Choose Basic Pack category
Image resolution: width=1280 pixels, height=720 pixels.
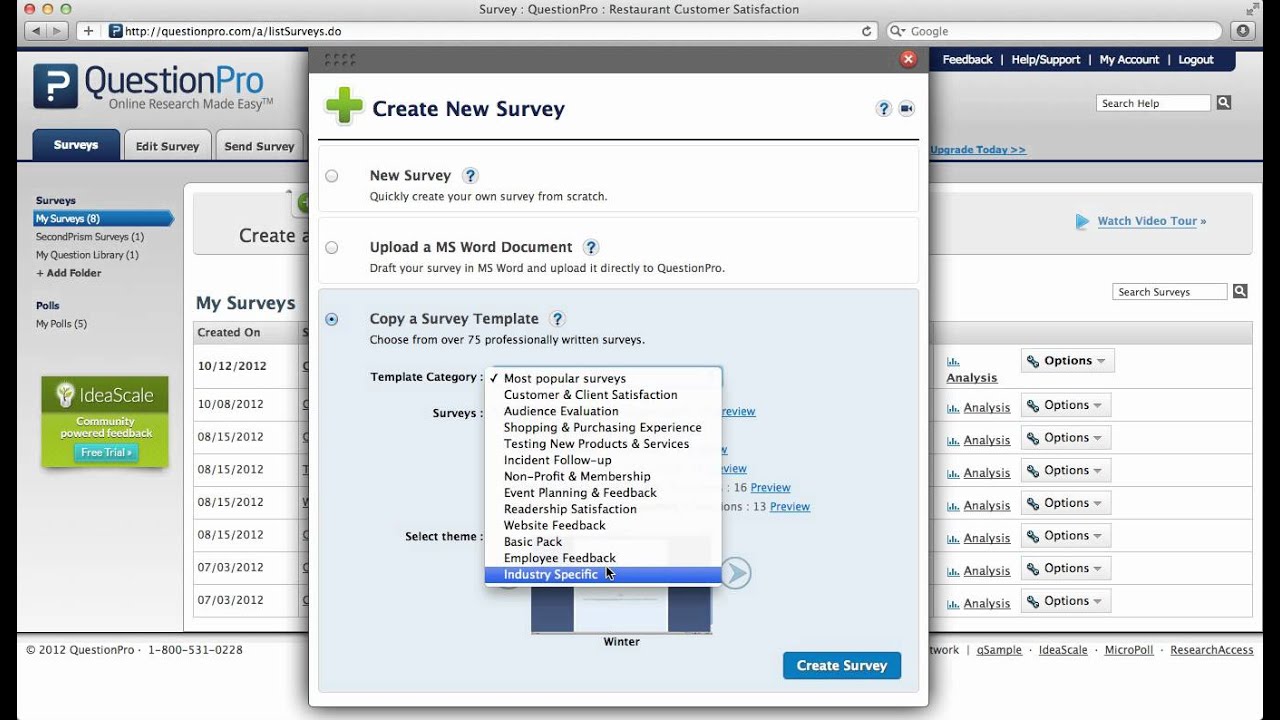tap(603, 542)
